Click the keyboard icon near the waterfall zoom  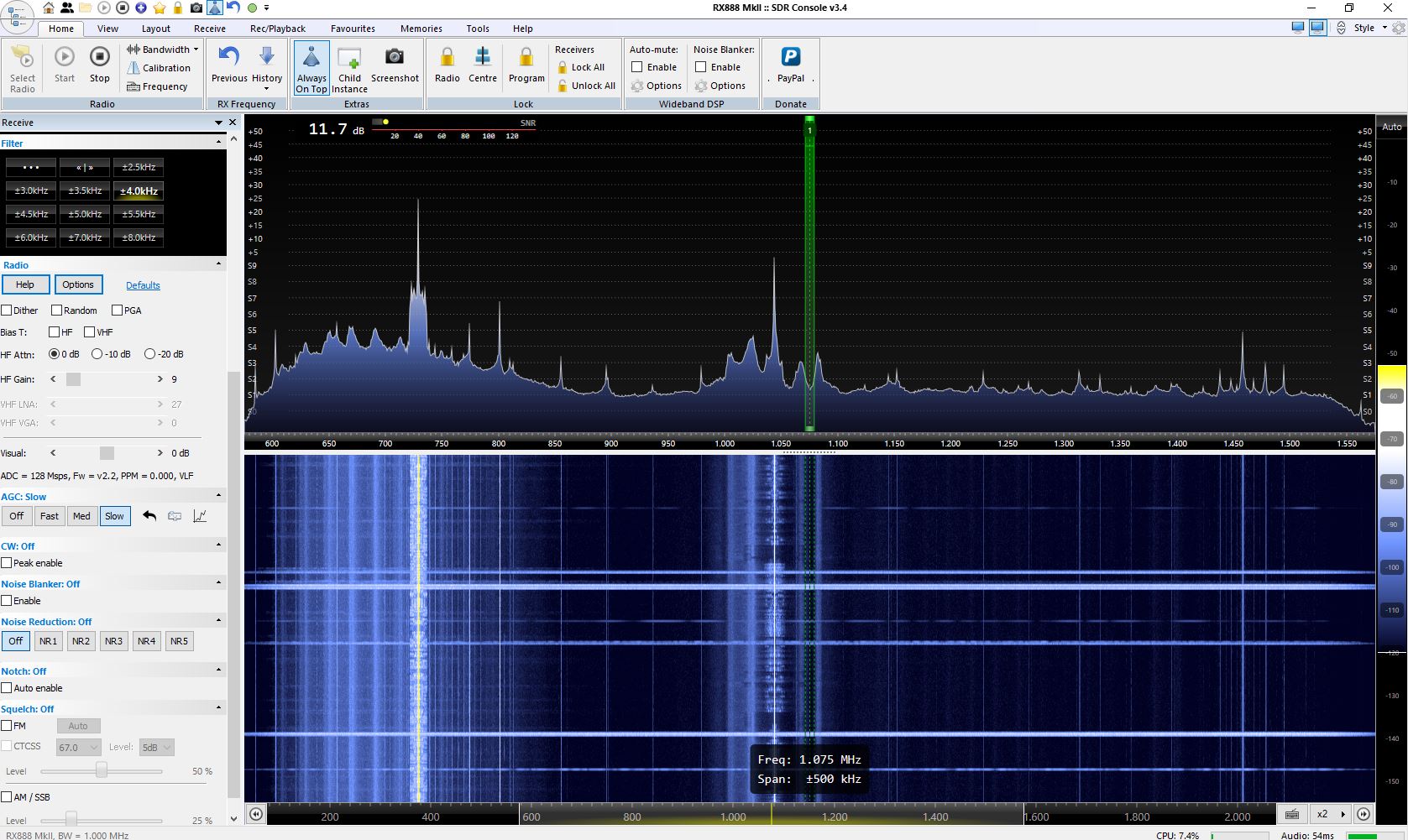click(1292, 814)
